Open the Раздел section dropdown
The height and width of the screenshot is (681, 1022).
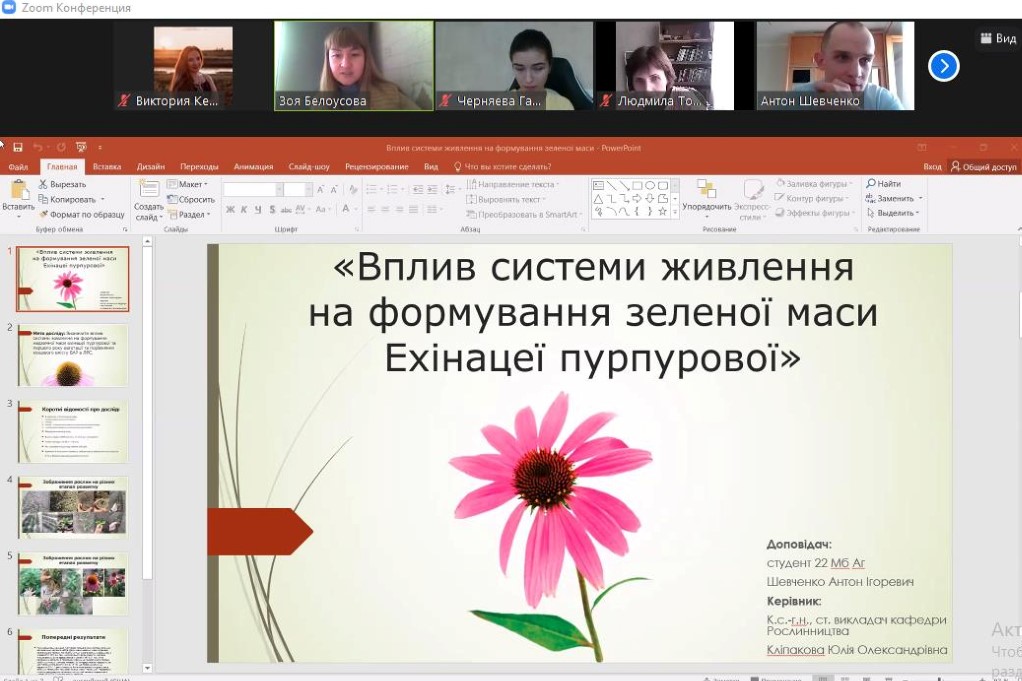pos(188,214)
